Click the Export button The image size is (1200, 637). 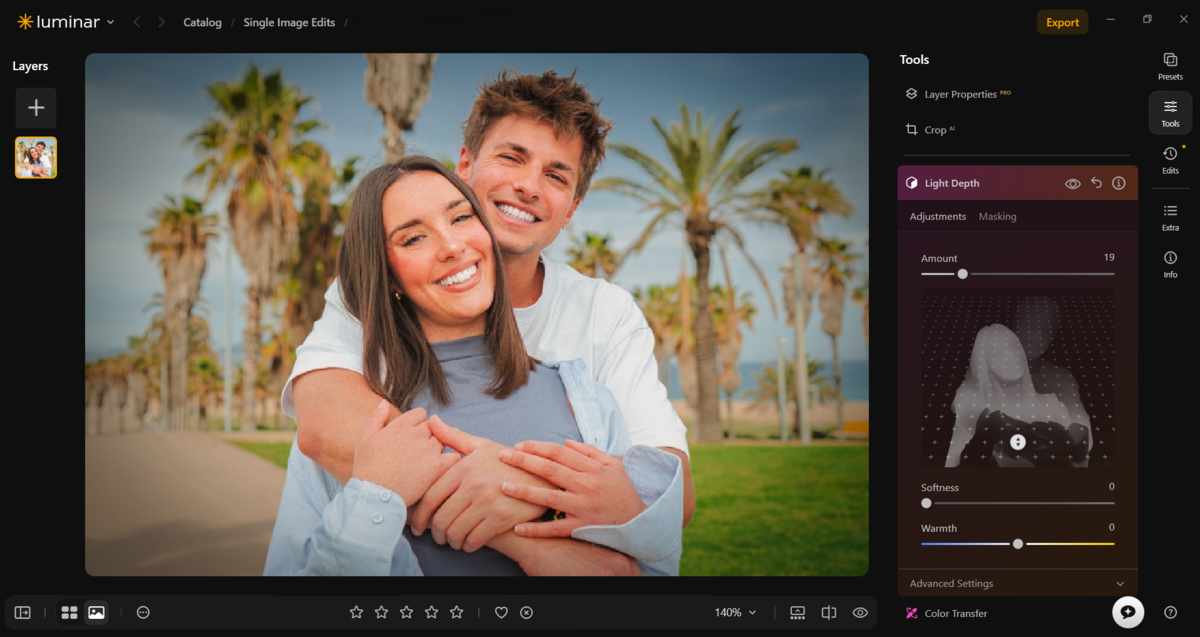[x=1062, y=22]
